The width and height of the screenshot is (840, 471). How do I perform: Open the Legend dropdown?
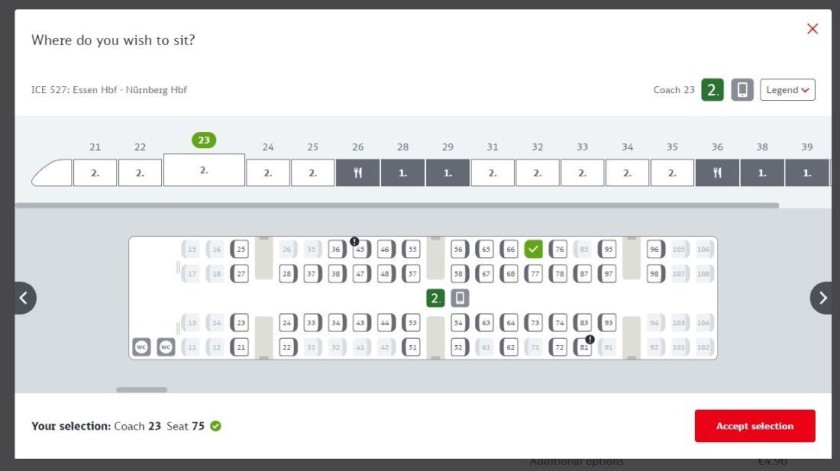pyautogui.click(x=787, y=90)
